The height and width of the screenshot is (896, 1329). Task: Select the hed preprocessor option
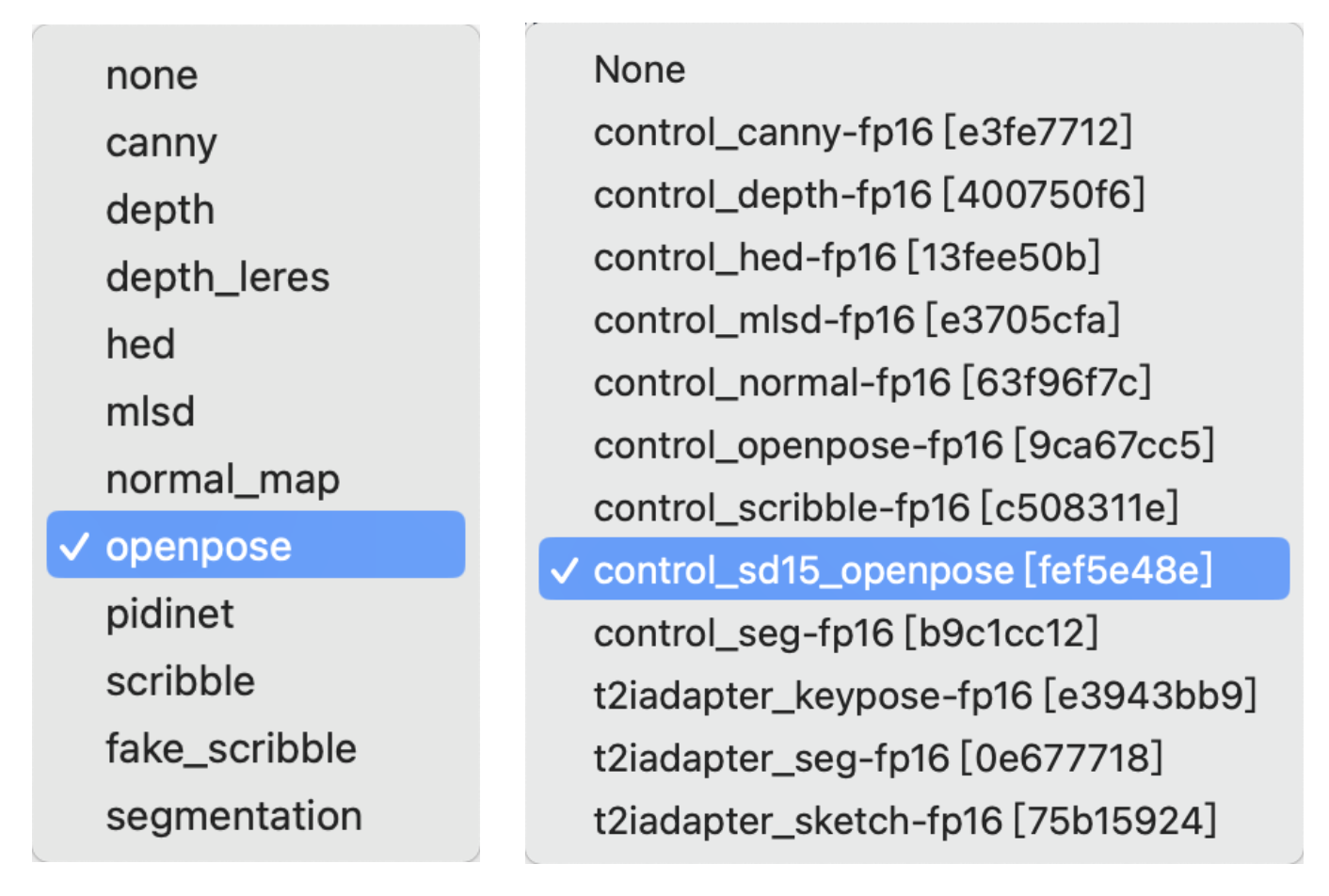click(x=140, y=344)
